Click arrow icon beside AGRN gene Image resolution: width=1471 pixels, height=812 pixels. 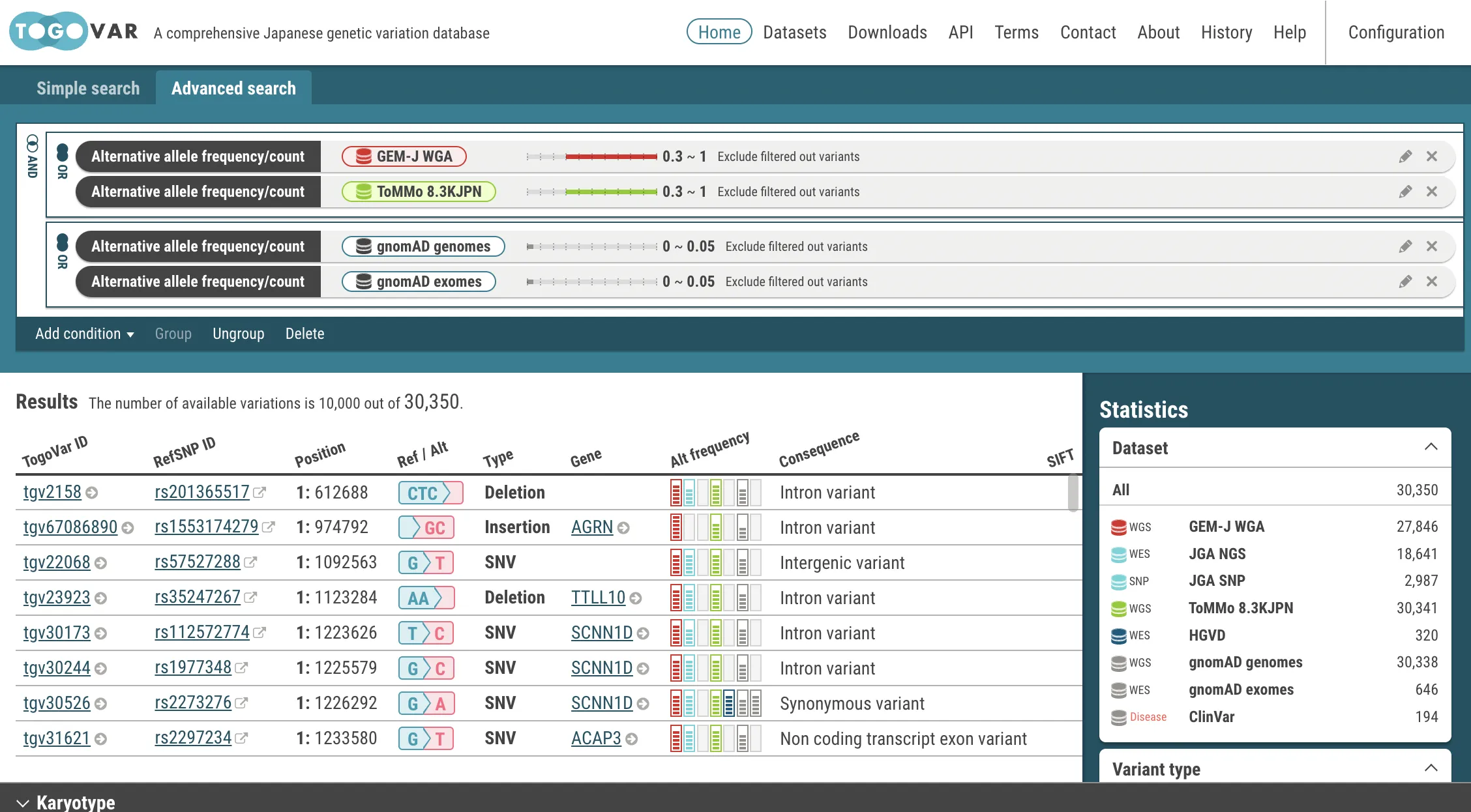point(623,528)
